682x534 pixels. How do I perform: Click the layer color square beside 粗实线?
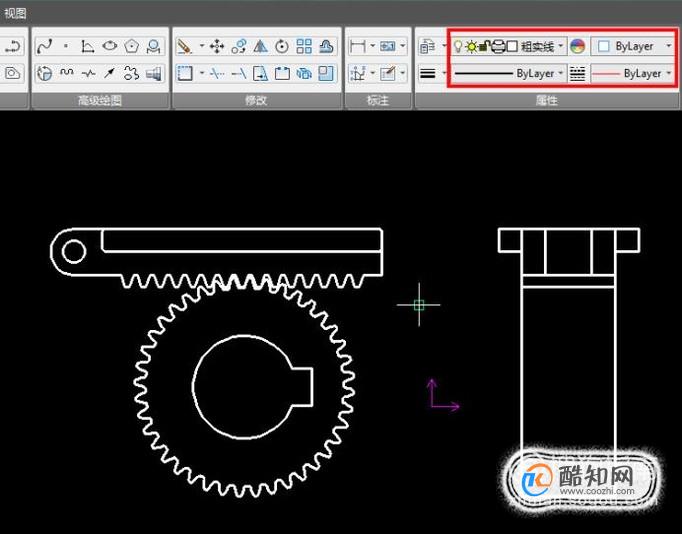[512, 46]
